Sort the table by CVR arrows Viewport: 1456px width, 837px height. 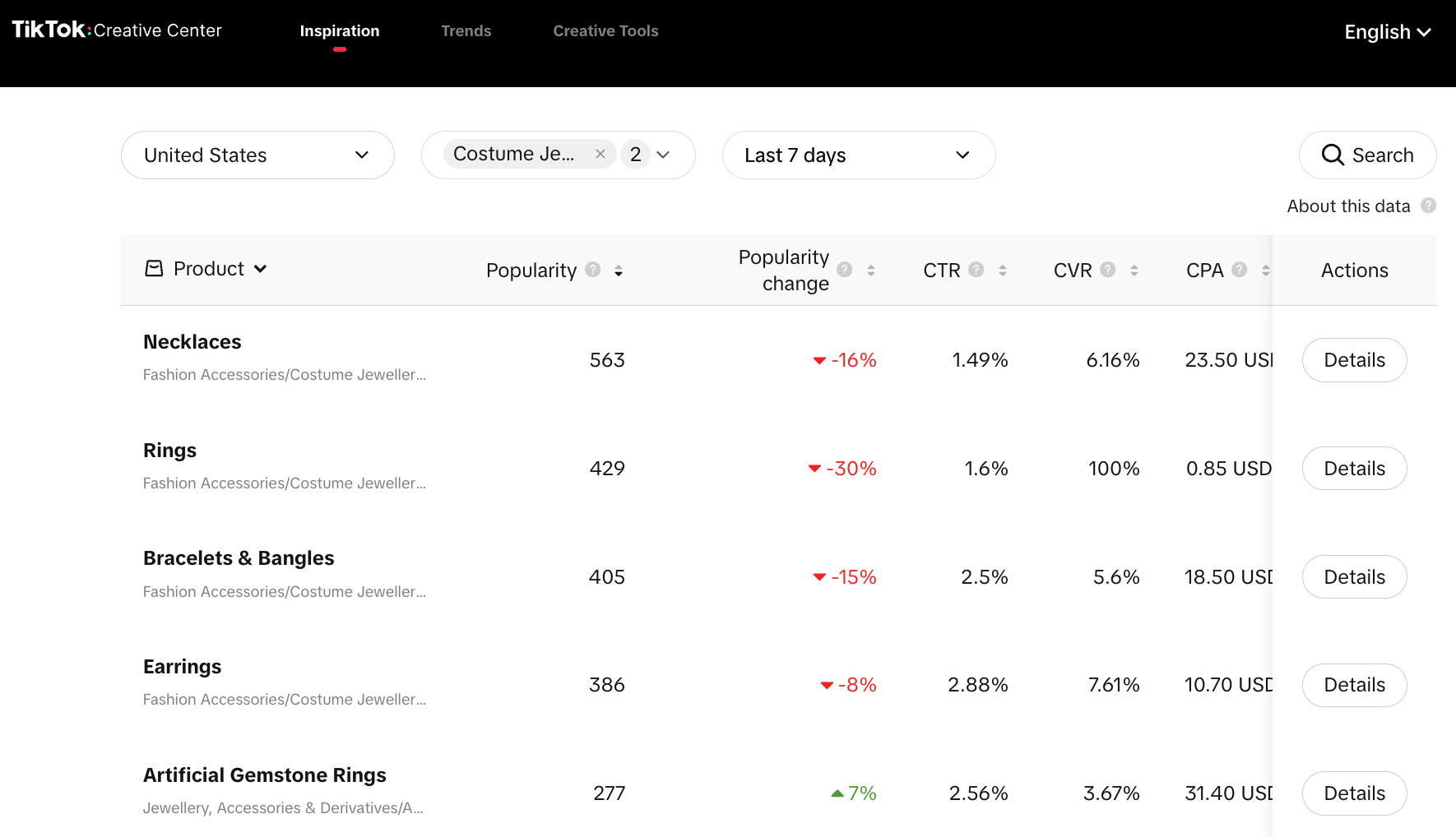(1134, 271)
